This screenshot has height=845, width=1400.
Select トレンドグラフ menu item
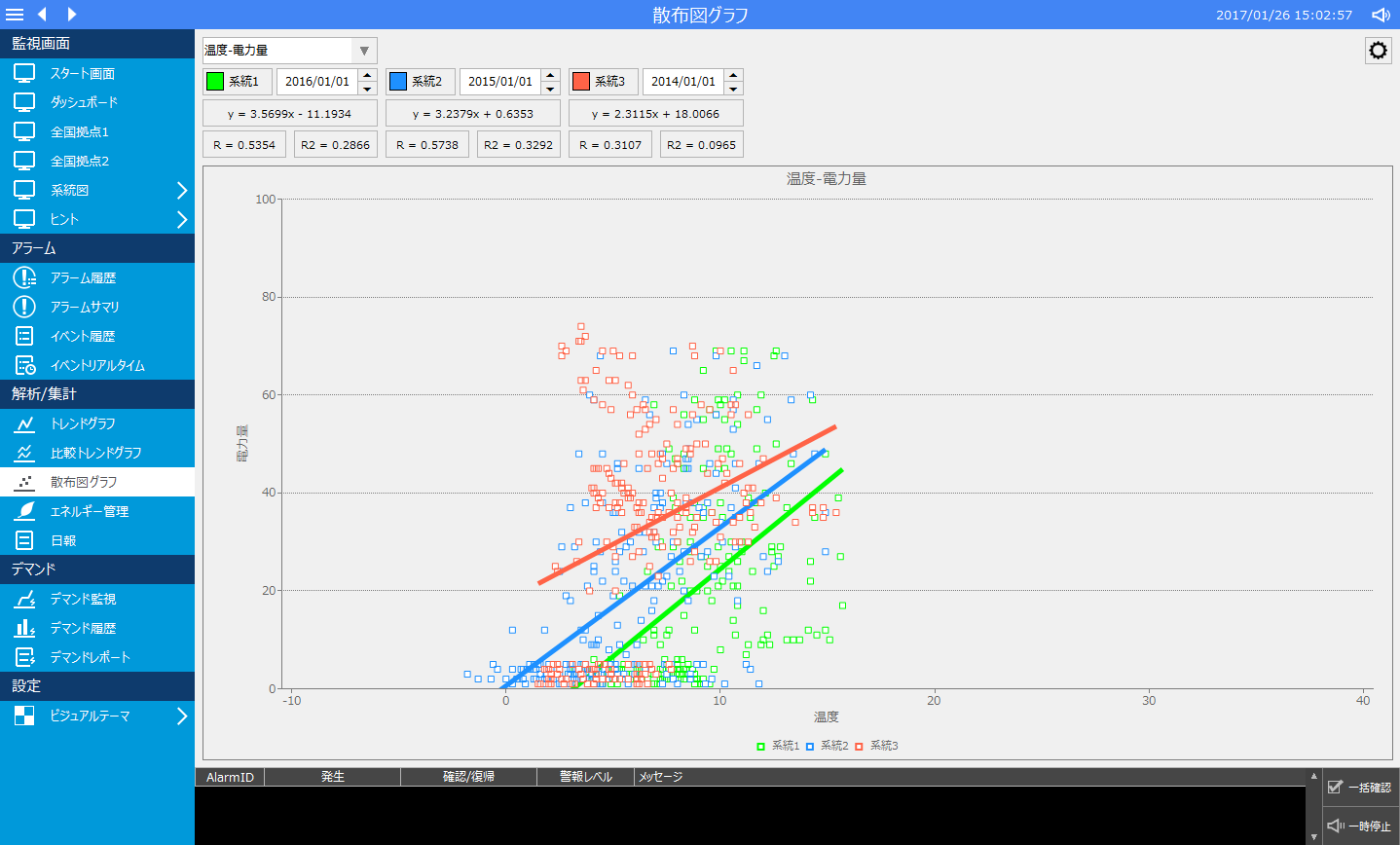(97, 423)
